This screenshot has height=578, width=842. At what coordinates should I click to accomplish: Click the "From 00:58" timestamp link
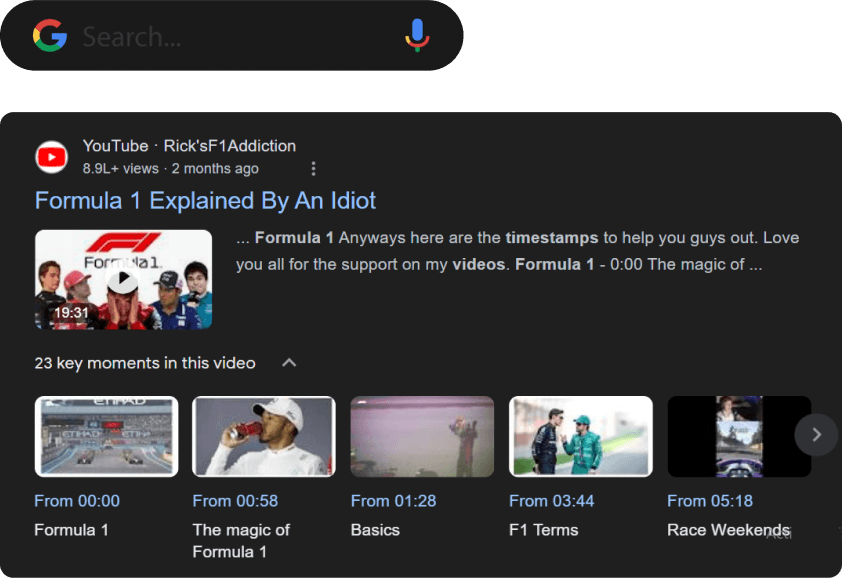[236, 501]
